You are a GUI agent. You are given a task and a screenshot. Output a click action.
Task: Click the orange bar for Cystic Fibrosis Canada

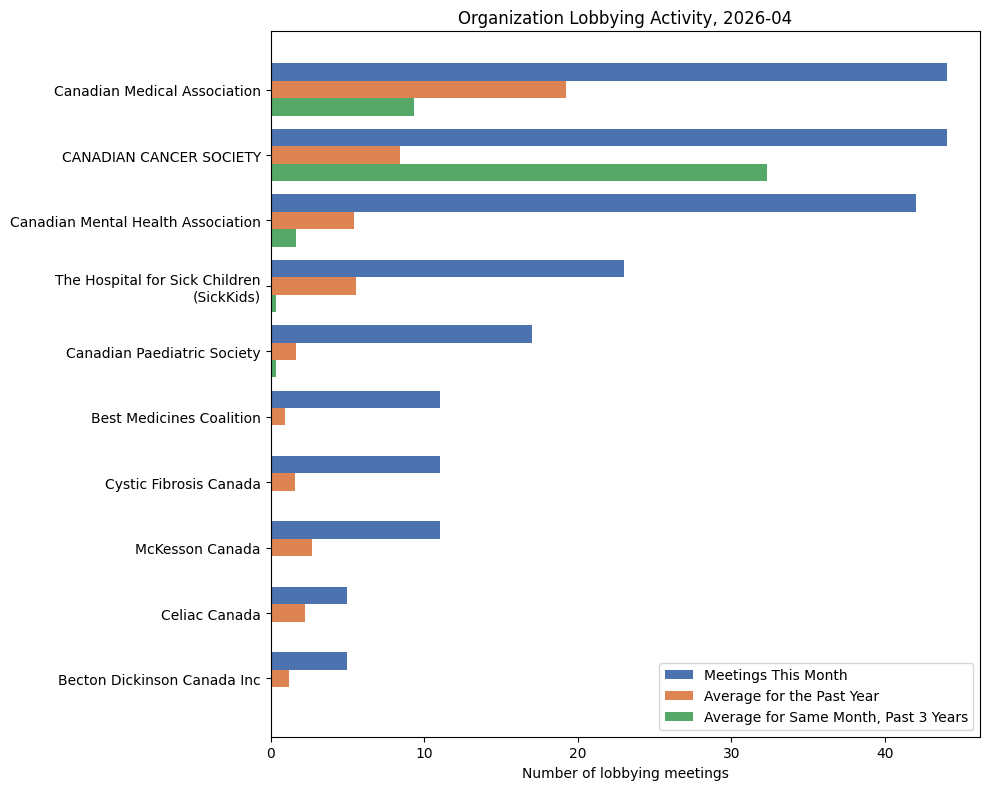click(x=283, y=482)
